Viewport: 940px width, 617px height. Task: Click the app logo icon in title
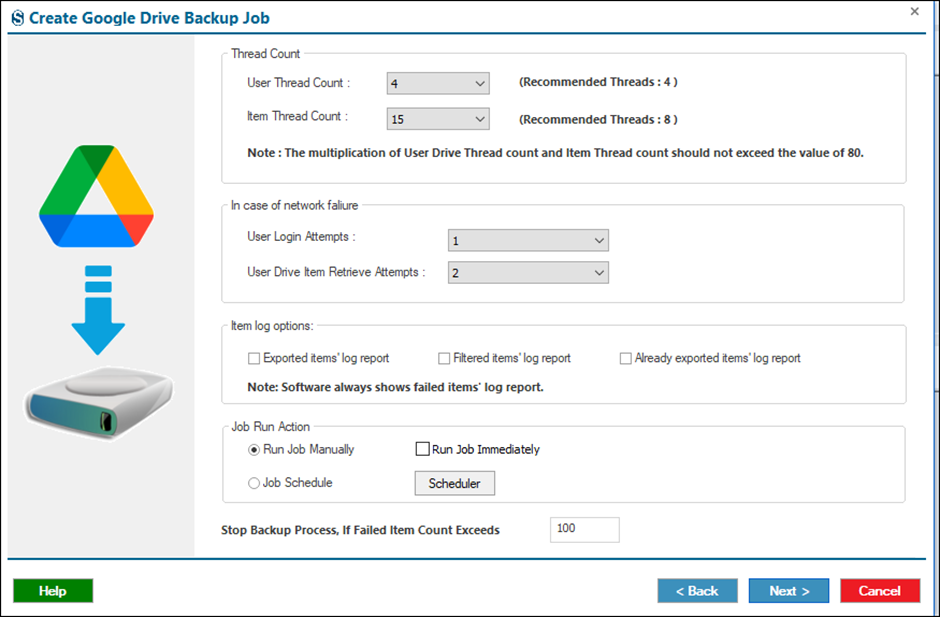(x=18, y=18)
